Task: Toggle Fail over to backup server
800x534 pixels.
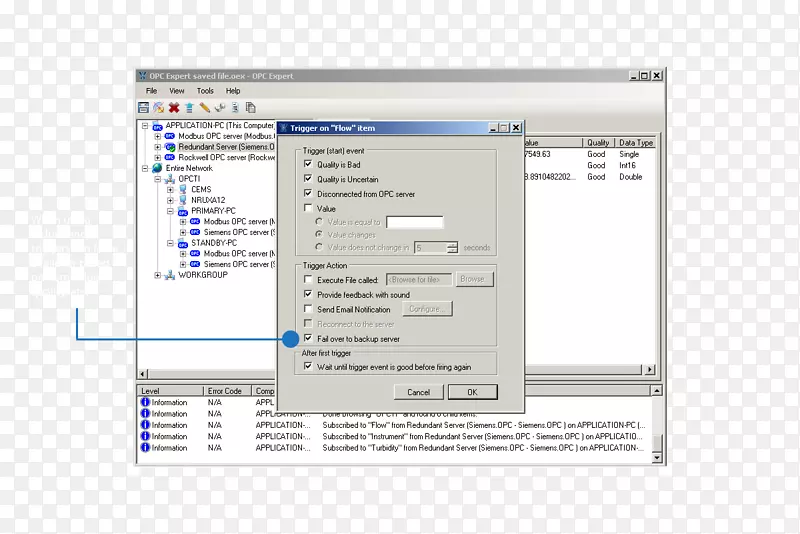Action: (308, 339)
